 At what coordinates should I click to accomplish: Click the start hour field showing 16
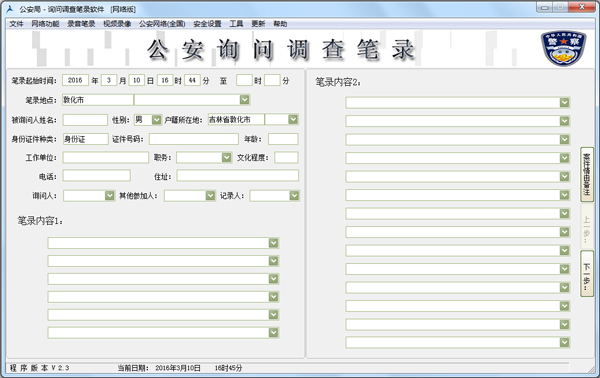(x=165, y=80)
